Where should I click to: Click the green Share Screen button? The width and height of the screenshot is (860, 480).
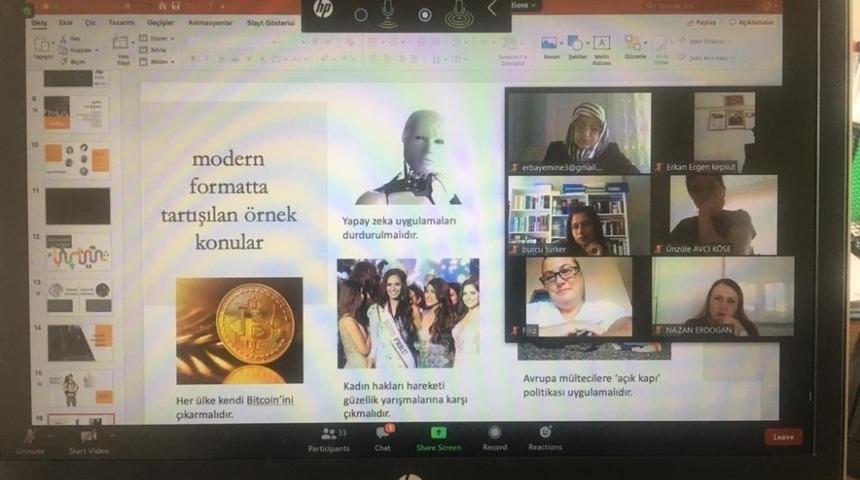(438, 439)
